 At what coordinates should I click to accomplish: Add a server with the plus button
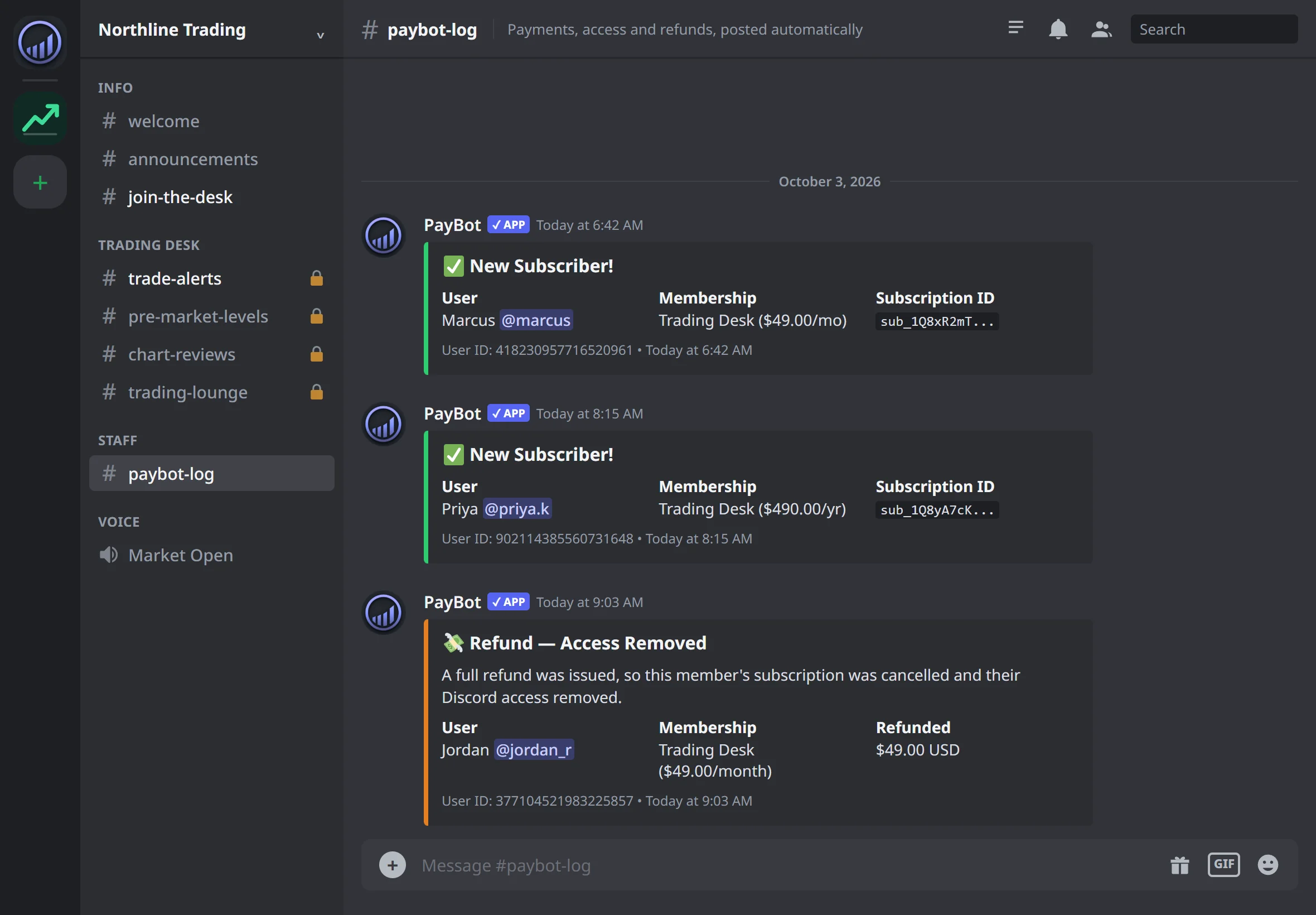40,182
